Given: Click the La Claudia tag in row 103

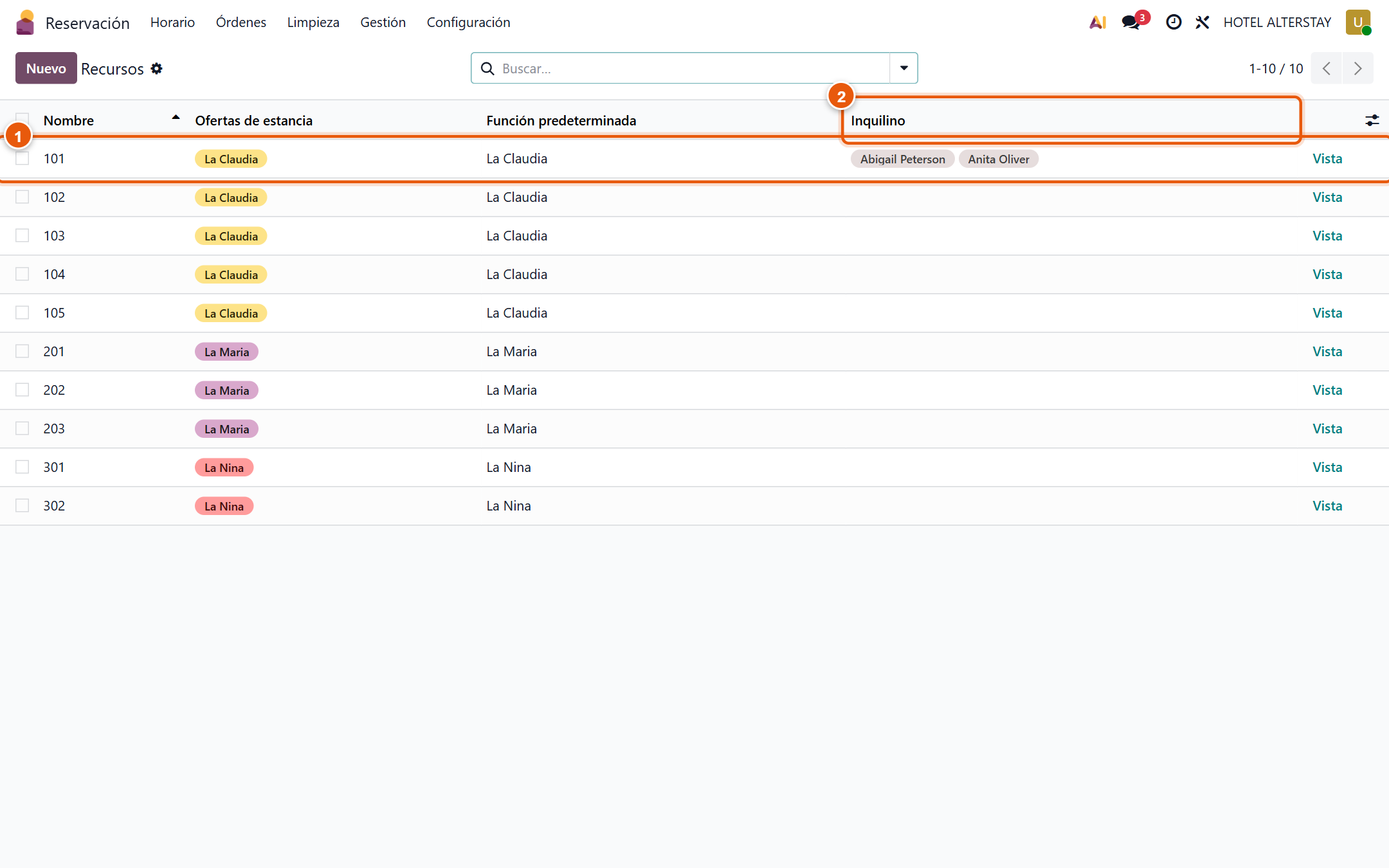Looking at the screenshot, I should pyautogui.click(x=231, y=236).
